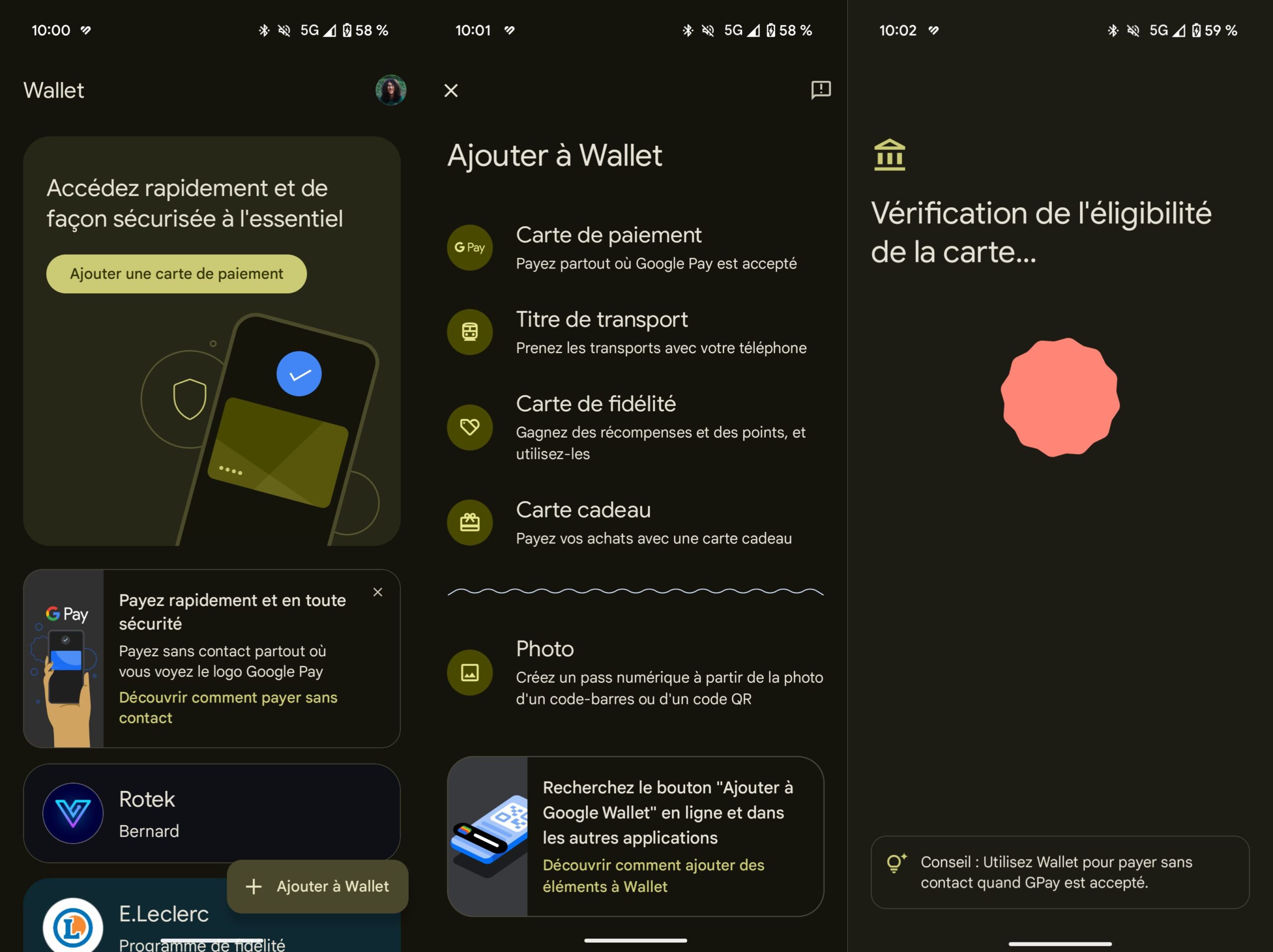Open the profile avatar in Wallet header
This screenshot has width=1273, height=952.
(391, 90)
